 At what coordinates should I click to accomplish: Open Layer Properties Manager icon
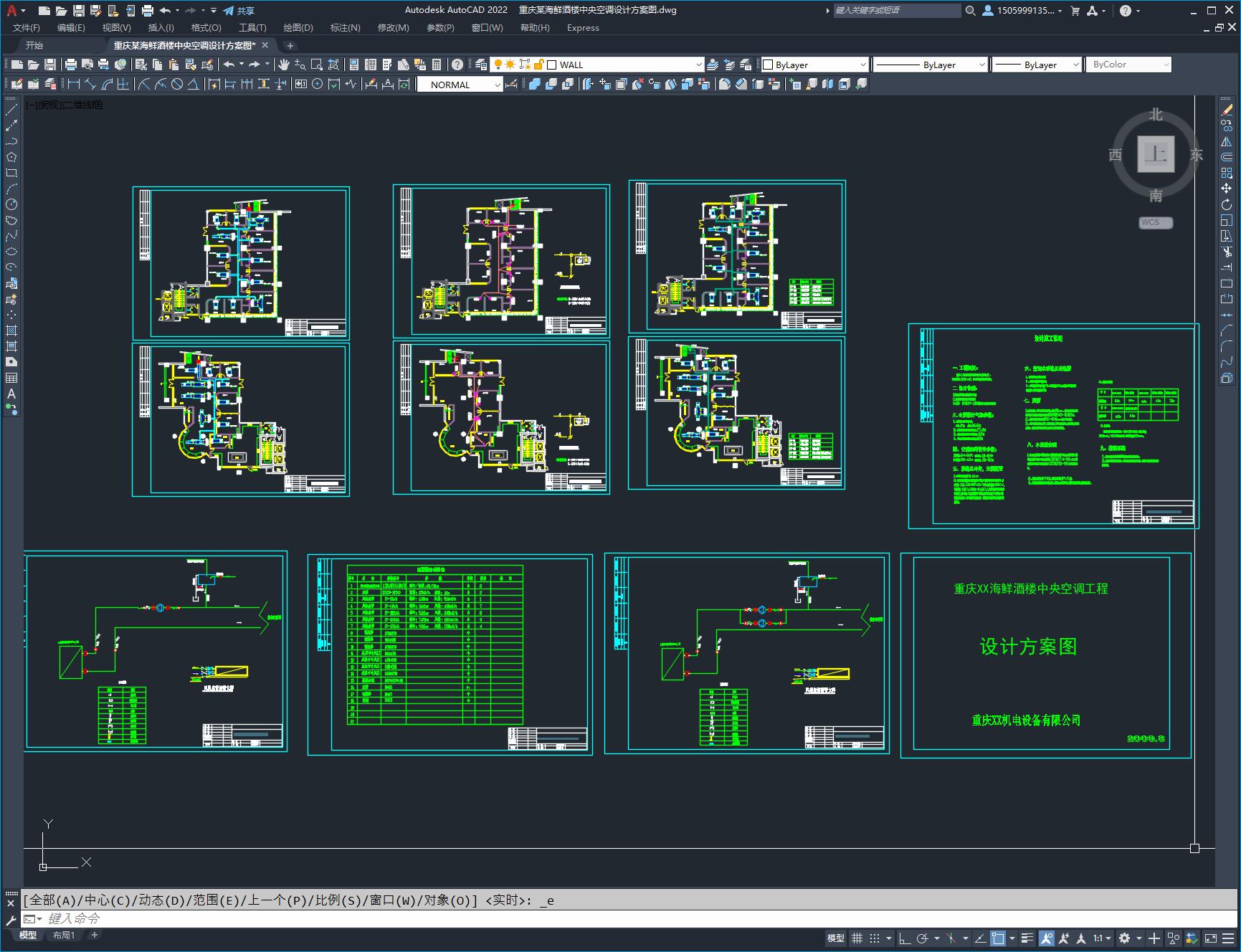(x=481, y=65)
